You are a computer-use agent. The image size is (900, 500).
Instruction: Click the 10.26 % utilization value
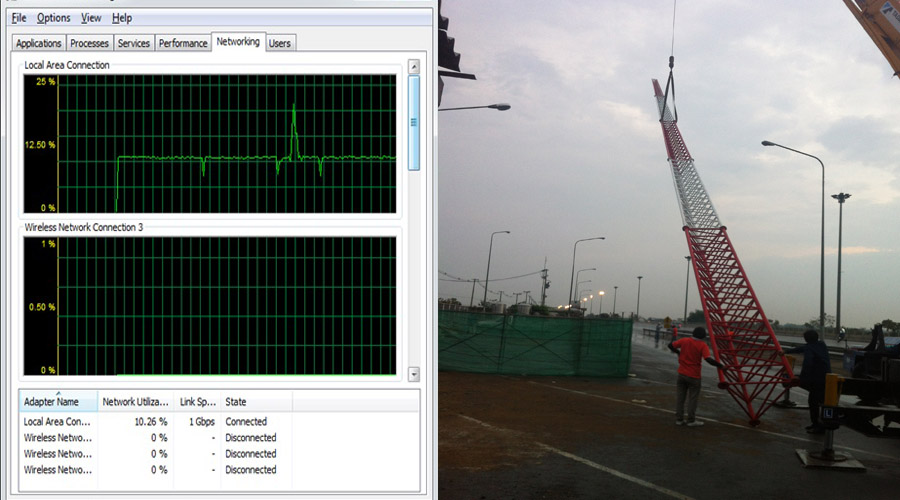click(151, 421)
